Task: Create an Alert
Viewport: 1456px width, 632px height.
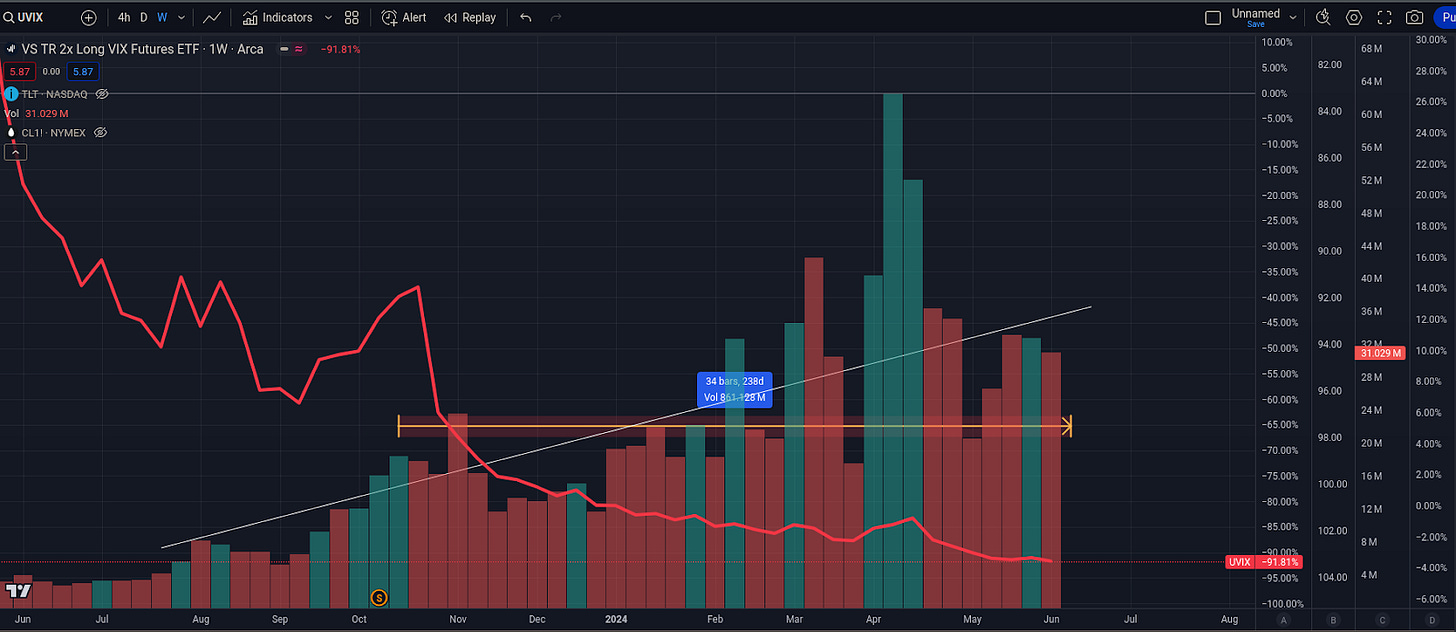Action: [404, 17]
